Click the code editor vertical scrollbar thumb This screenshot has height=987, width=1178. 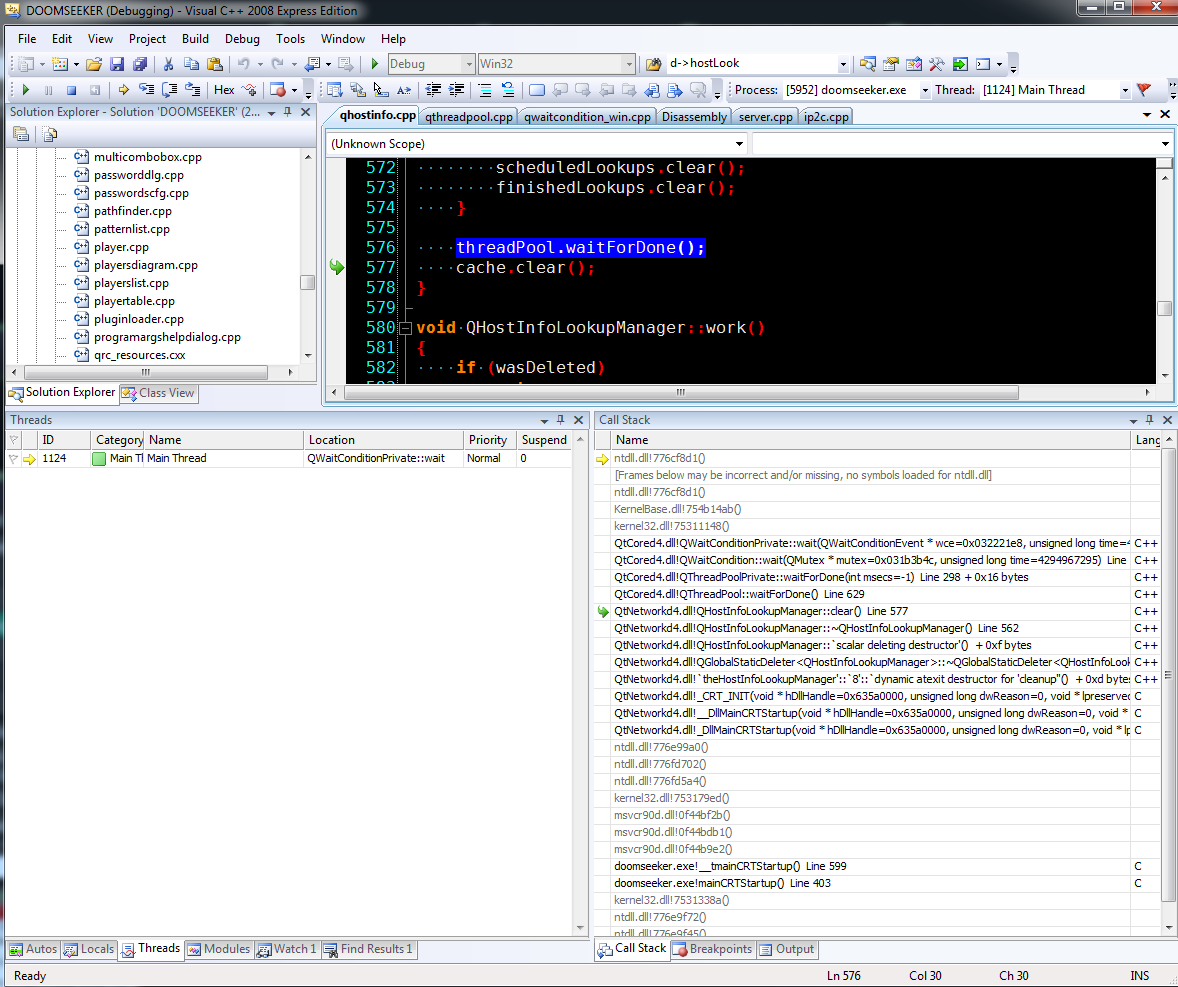(x=1165, y=308)
